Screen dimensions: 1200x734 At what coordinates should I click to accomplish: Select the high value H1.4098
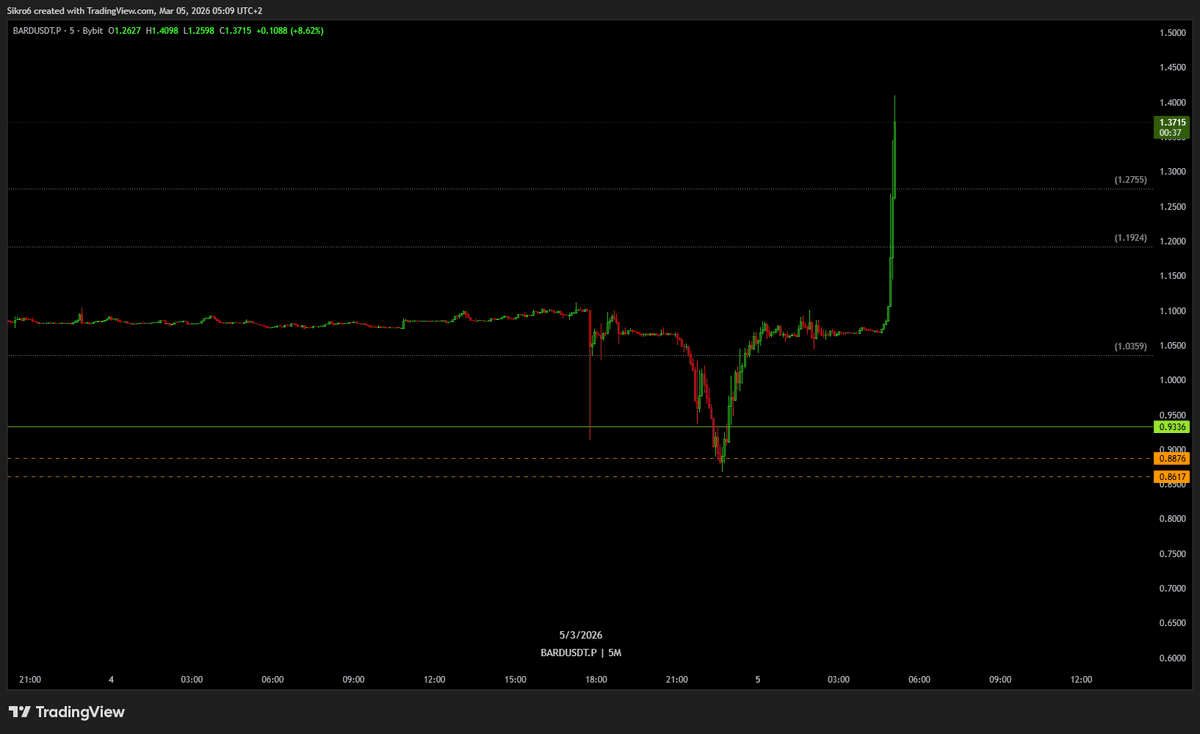tap(162, 30)
